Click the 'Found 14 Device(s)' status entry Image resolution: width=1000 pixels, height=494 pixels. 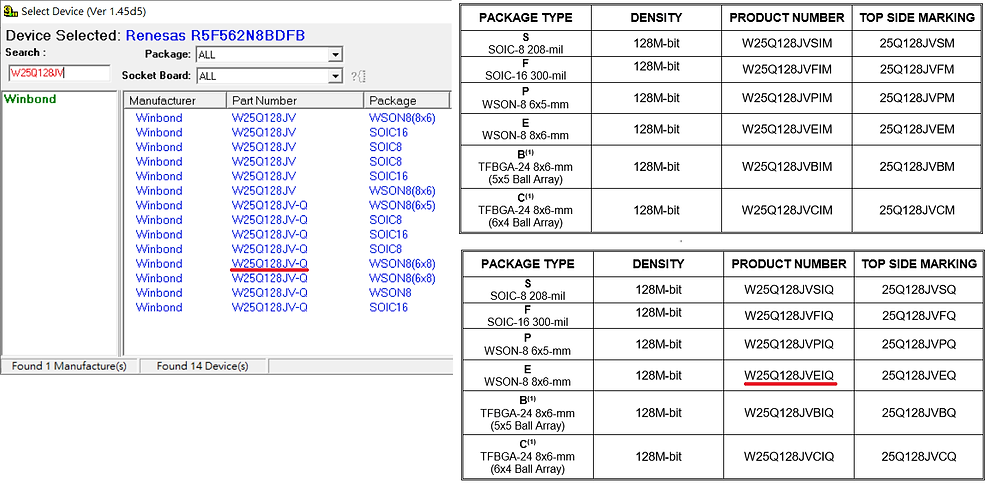[203, 366]
